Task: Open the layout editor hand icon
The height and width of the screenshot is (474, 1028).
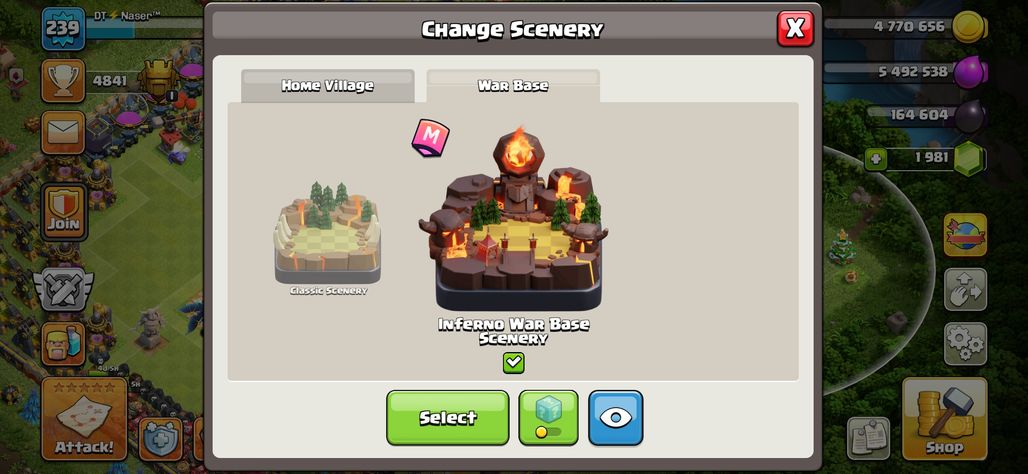Action: [965, 289]
